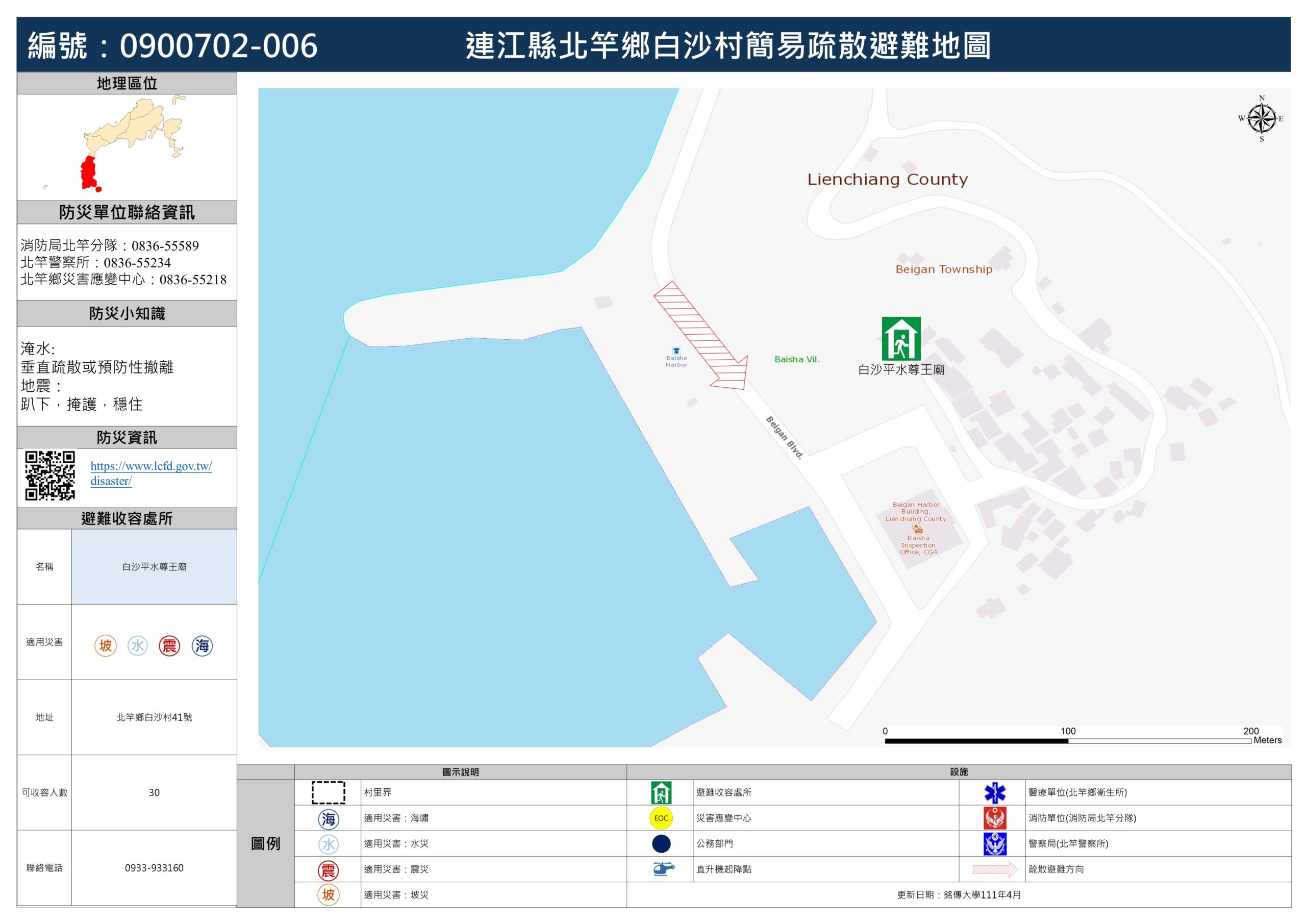Click the green shelter icon on map
The image size is (1306, 924).
[900, 339]
